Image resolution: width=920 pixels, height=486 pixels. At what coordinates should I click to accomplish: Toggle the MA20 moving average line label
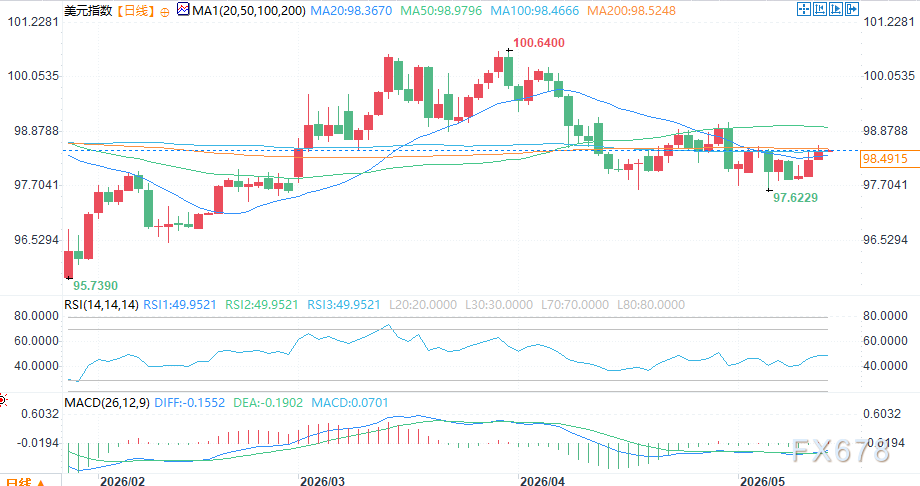tap(351, 11)
